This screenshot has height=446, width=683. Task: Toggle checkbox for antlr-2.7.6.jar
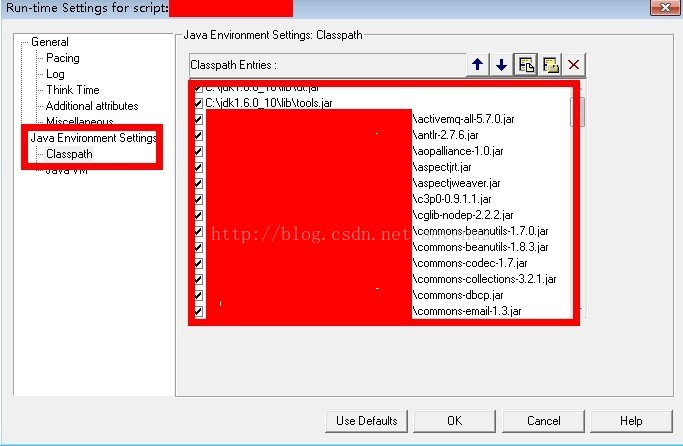pos(199,135)
